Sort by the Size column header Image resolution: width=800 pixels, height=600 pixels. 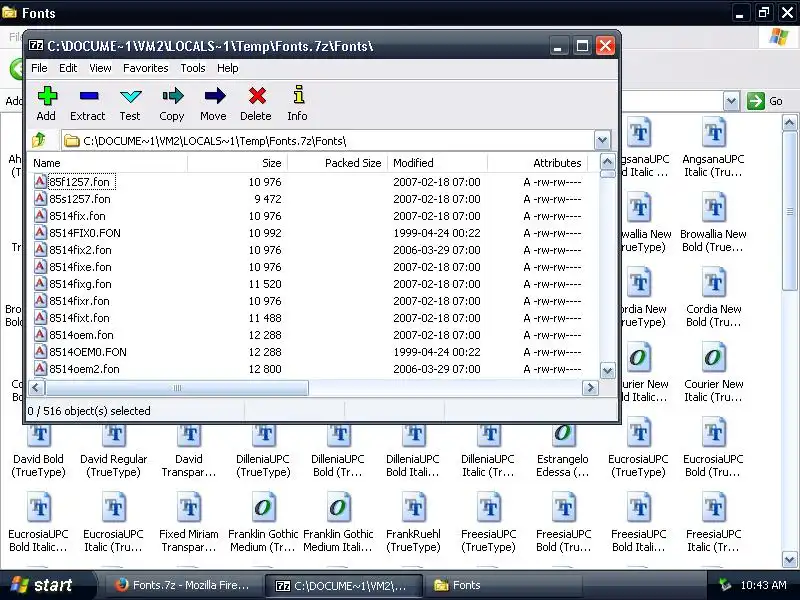[237, 163]
